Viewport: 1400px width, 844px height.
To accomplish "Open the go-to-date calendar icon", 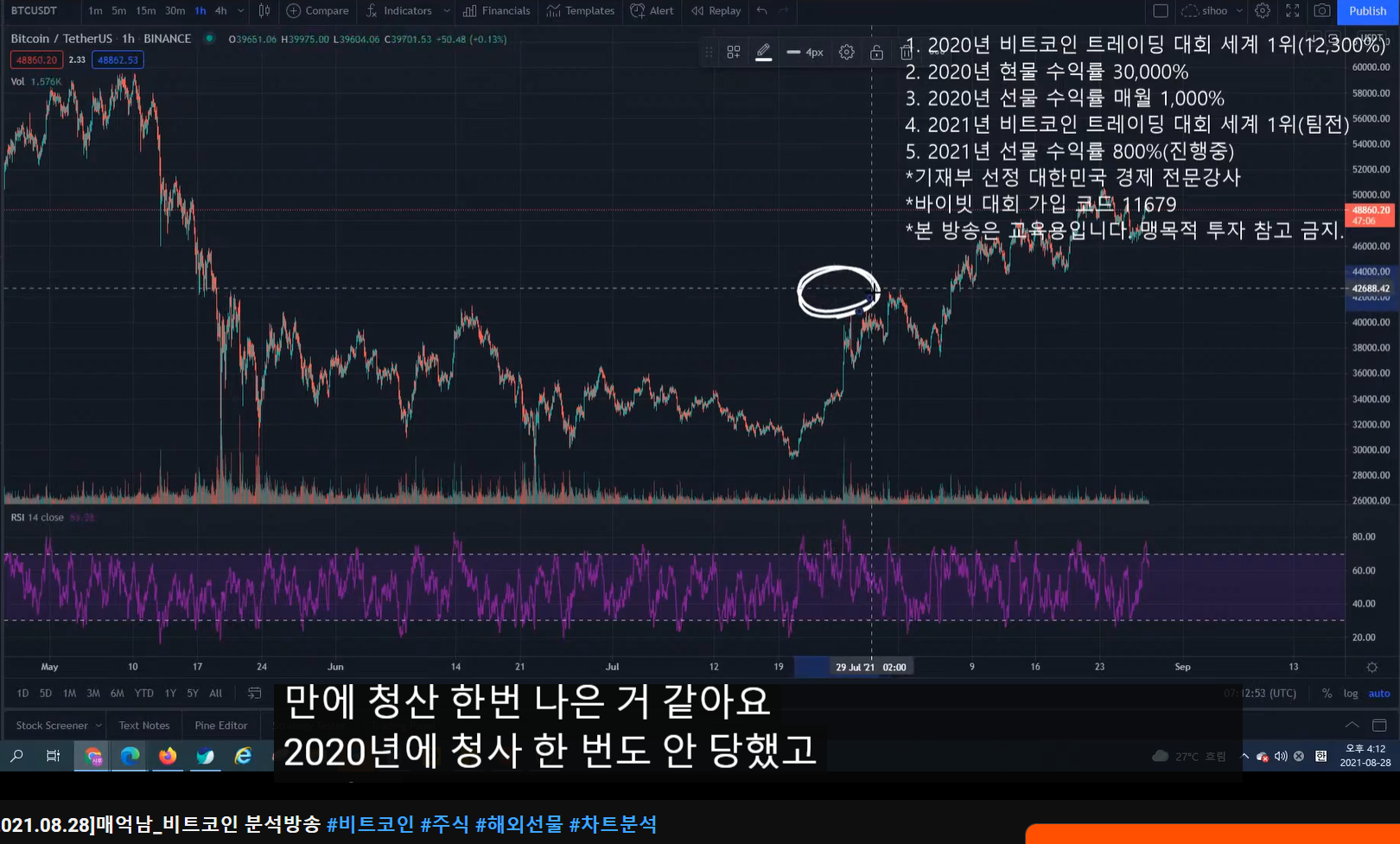I will click(254, 693).
